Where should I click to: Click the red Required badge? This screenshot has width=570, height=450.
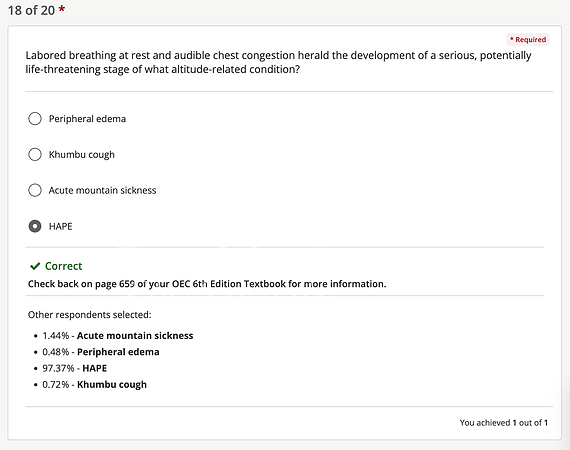pos(528,40)
